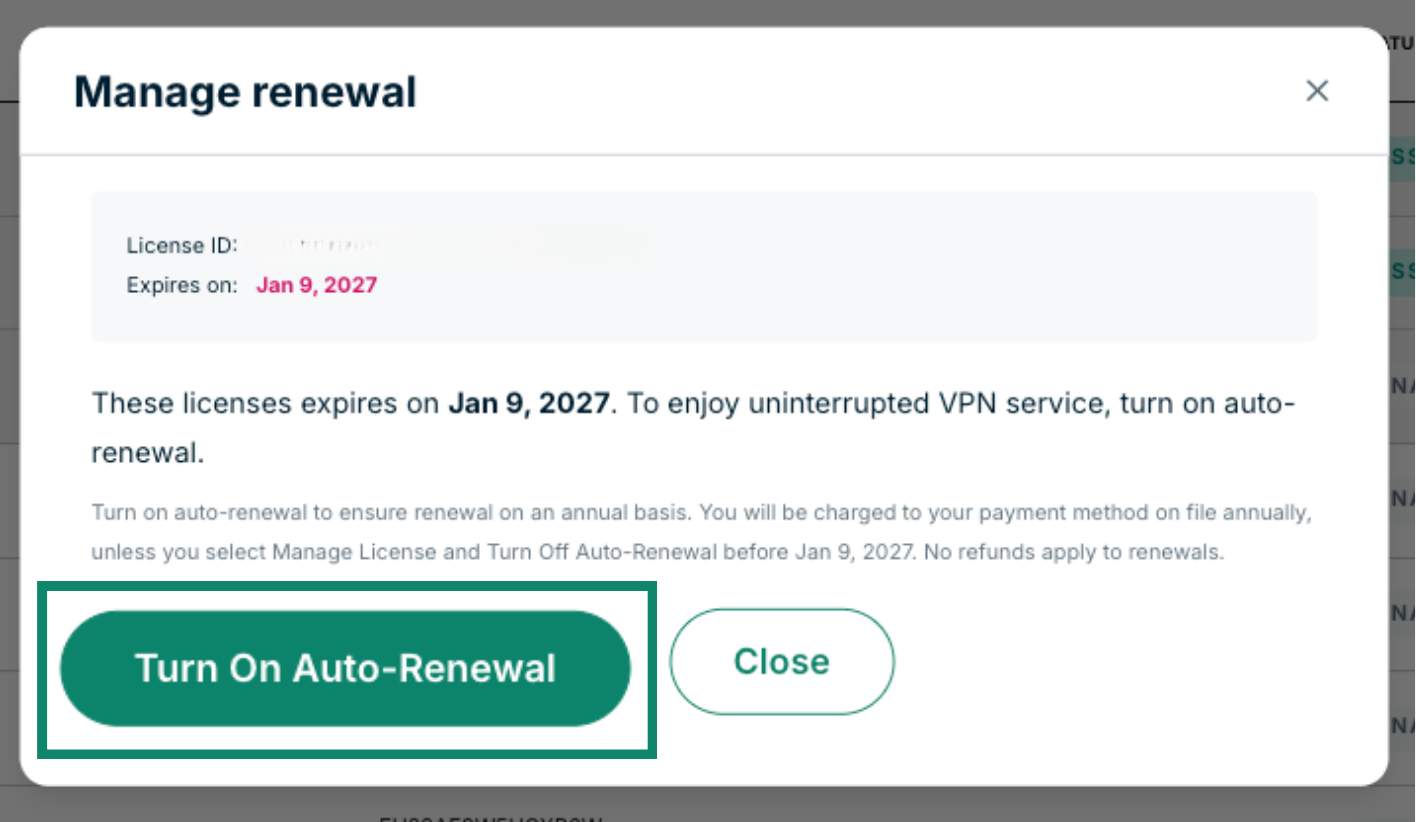Click the pink Jan 9, 2027 date
This screenshot has width=1416, height=822.
tap(316, 285)
